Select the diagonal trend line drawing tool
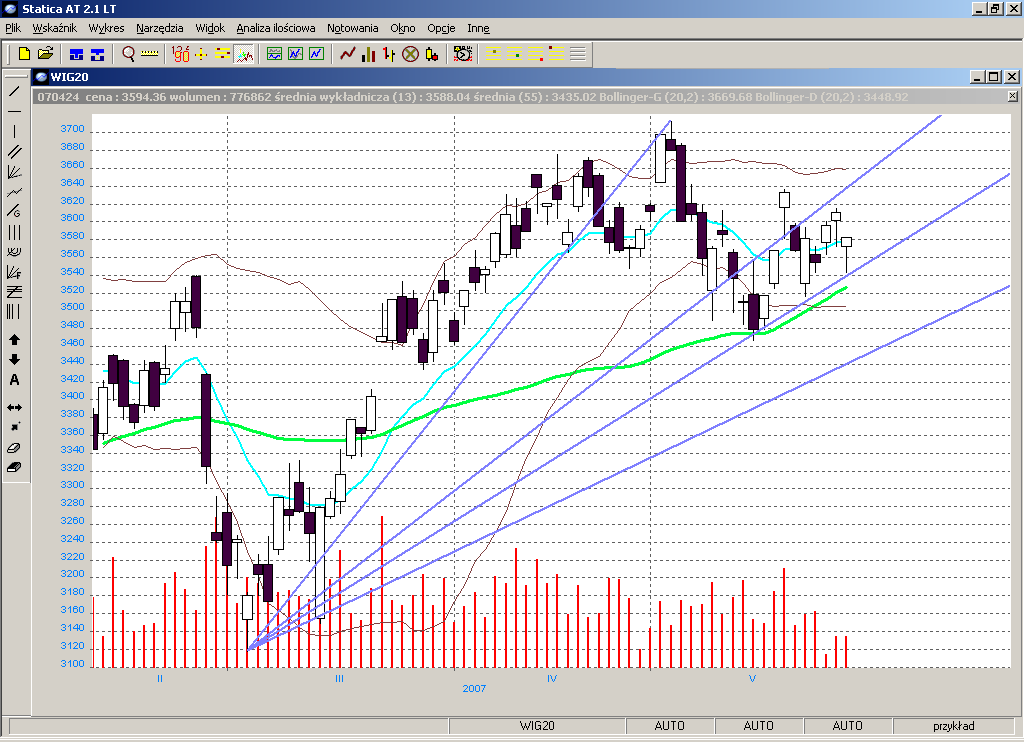 tap(14, 91)
